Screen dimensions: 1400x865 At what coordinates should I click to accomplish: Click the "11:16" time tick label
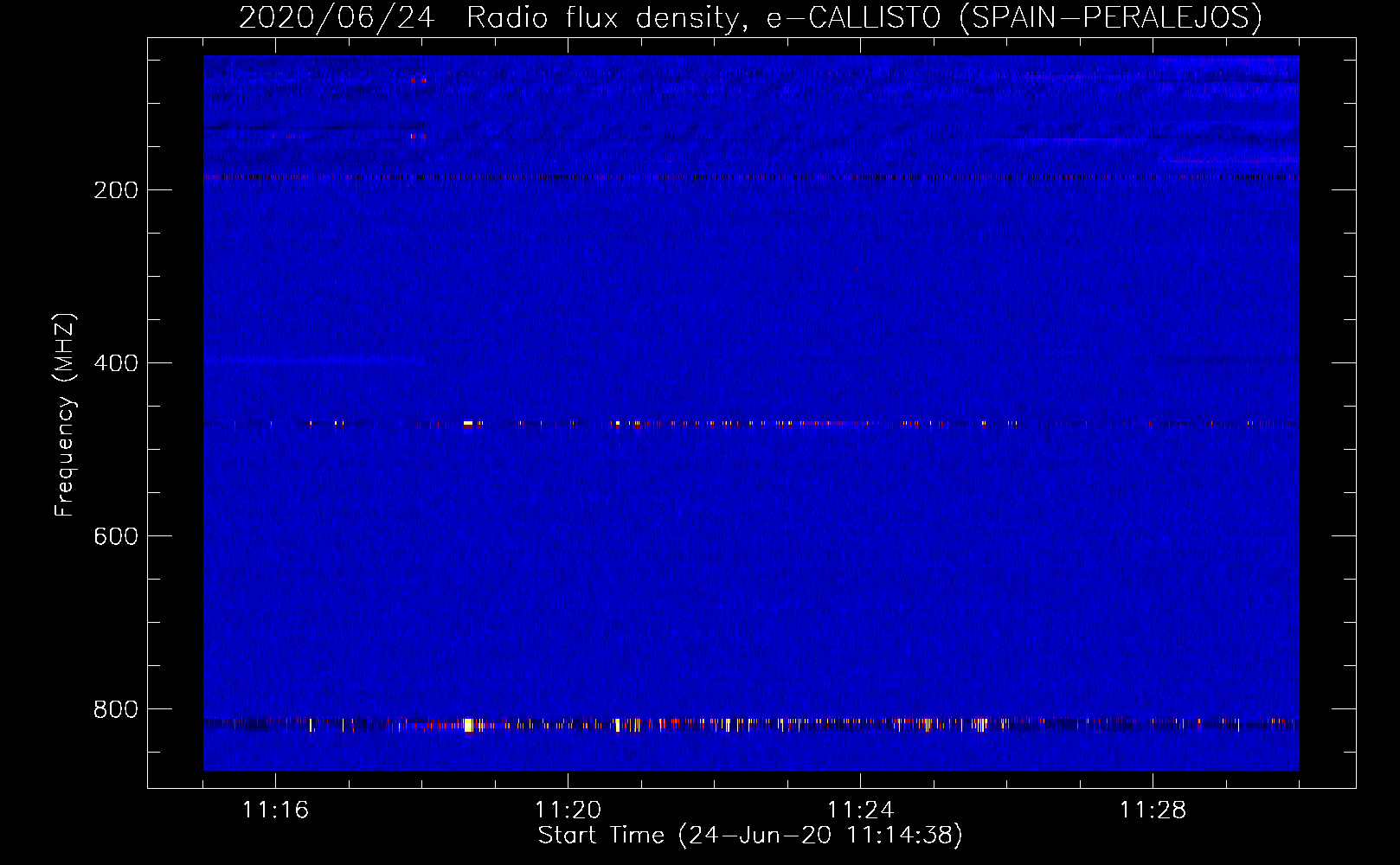pos(275,810)
